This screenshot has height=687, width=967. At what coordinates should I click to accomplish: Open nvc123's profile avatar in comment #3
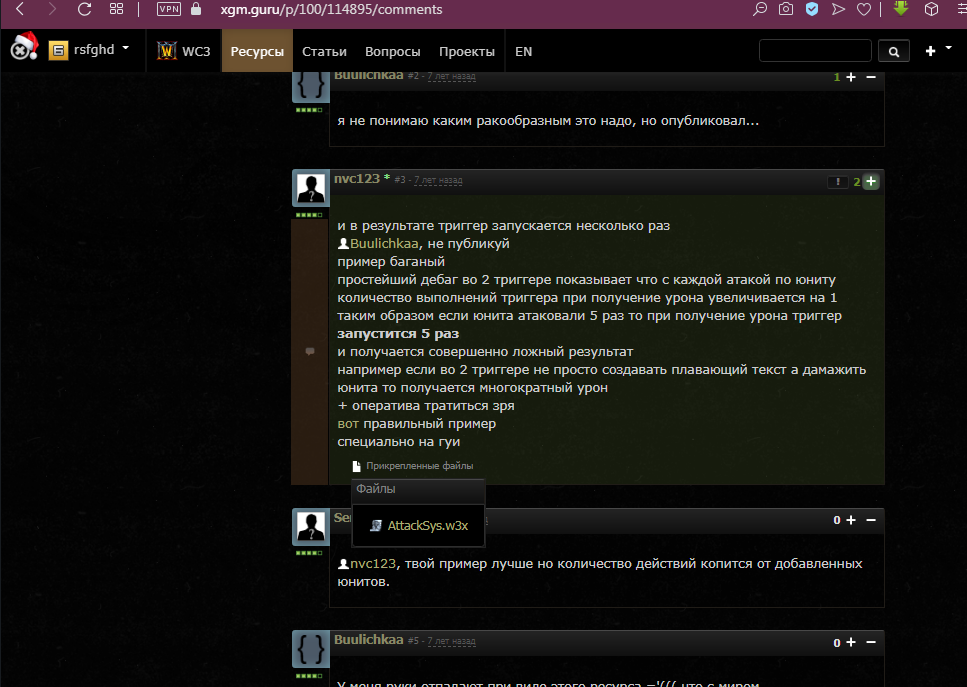click(x=311, y=188)
